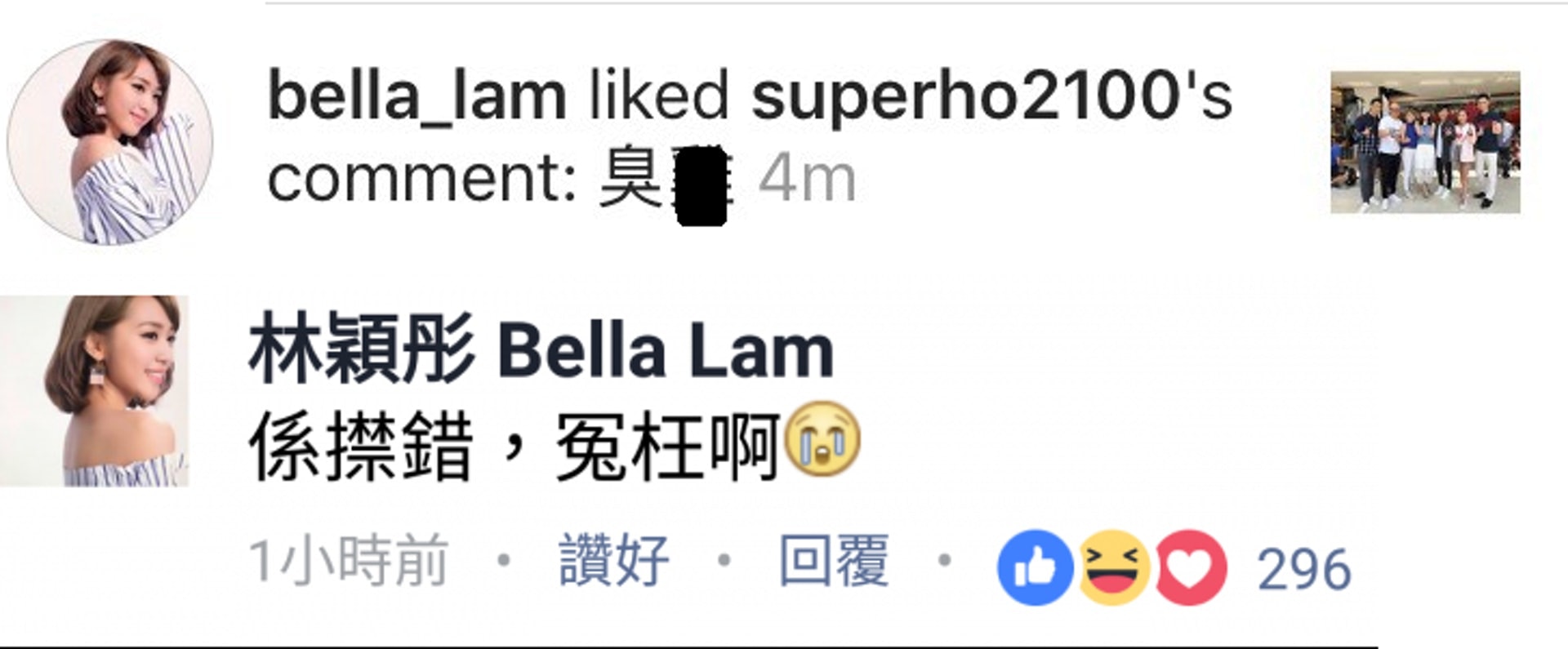The image size is (1568, 649).
Task: Click the 臭 character in liked comment
Action: point(630,177)
